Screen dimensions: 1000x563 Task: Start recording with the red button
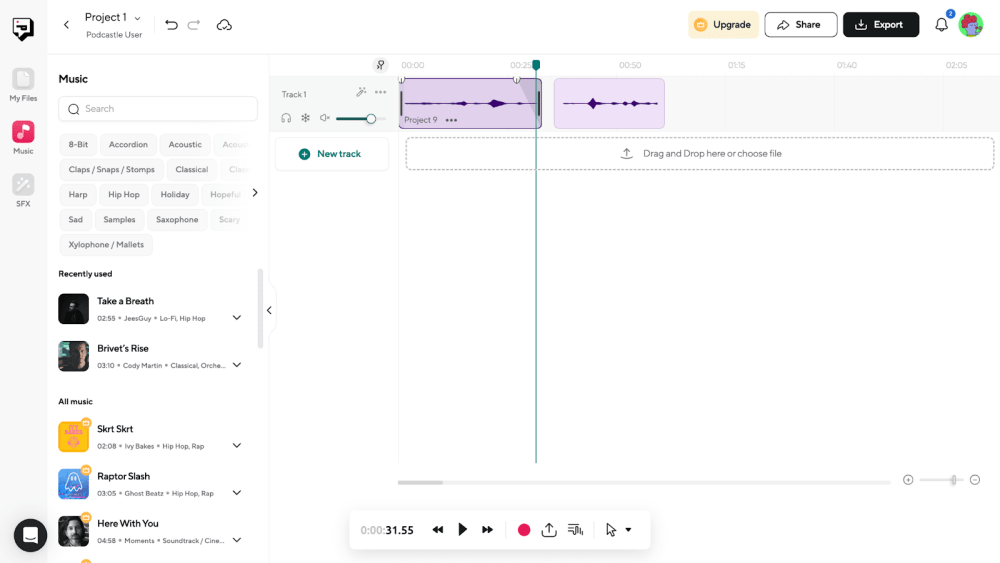coord(524,530)
